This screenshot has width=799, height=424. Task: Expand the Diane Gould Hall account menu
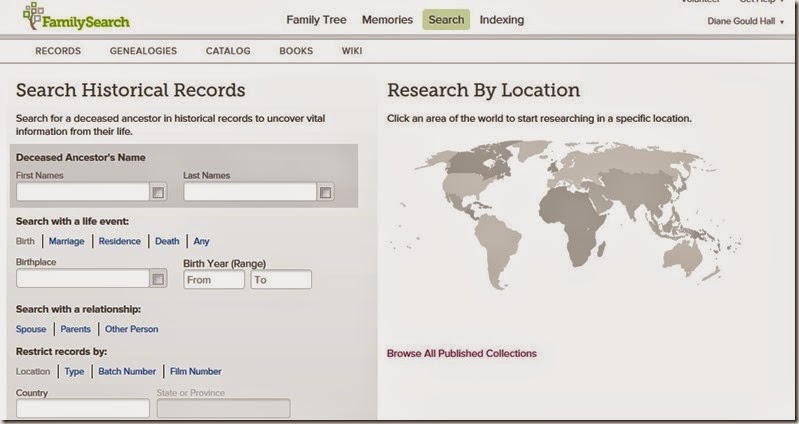pos(745,21)
